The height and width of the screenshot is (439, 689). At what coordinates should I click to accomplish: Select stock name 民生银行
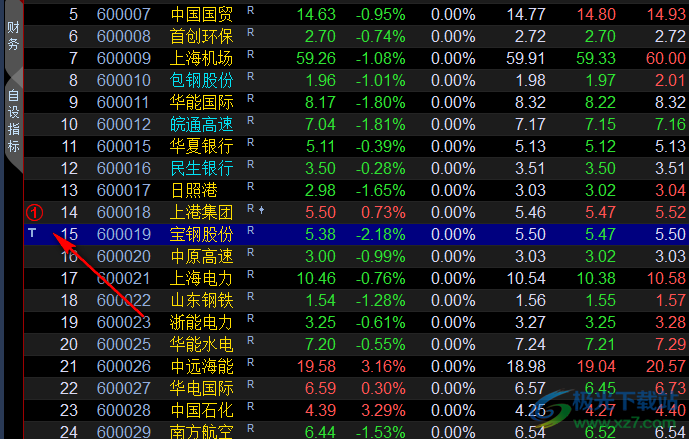pyautogui.click(x=202, y=168)
